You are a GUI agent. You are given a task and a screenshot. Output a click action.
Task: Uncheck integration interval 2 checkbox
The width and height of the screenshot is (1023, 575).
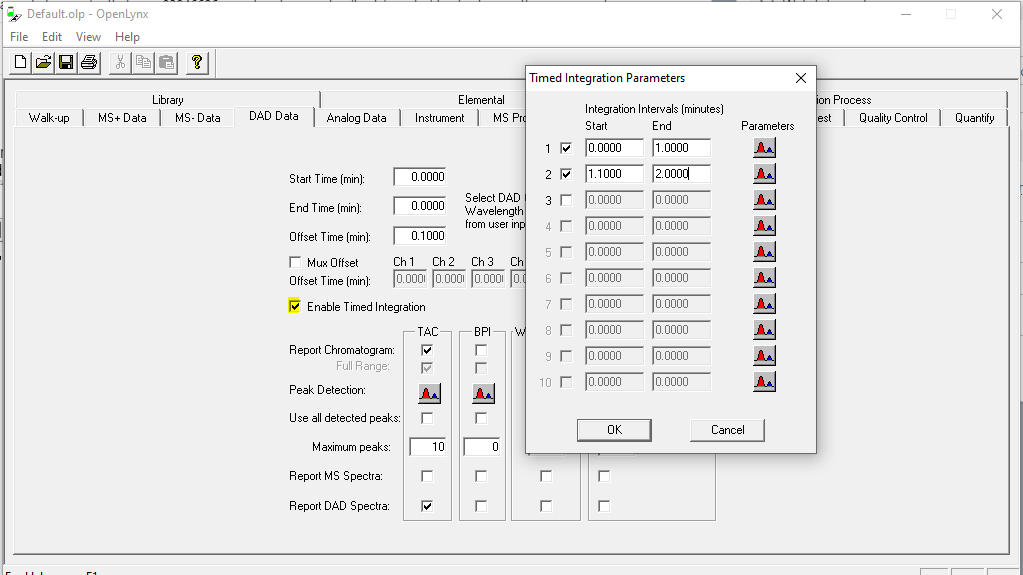pos(567,174)
